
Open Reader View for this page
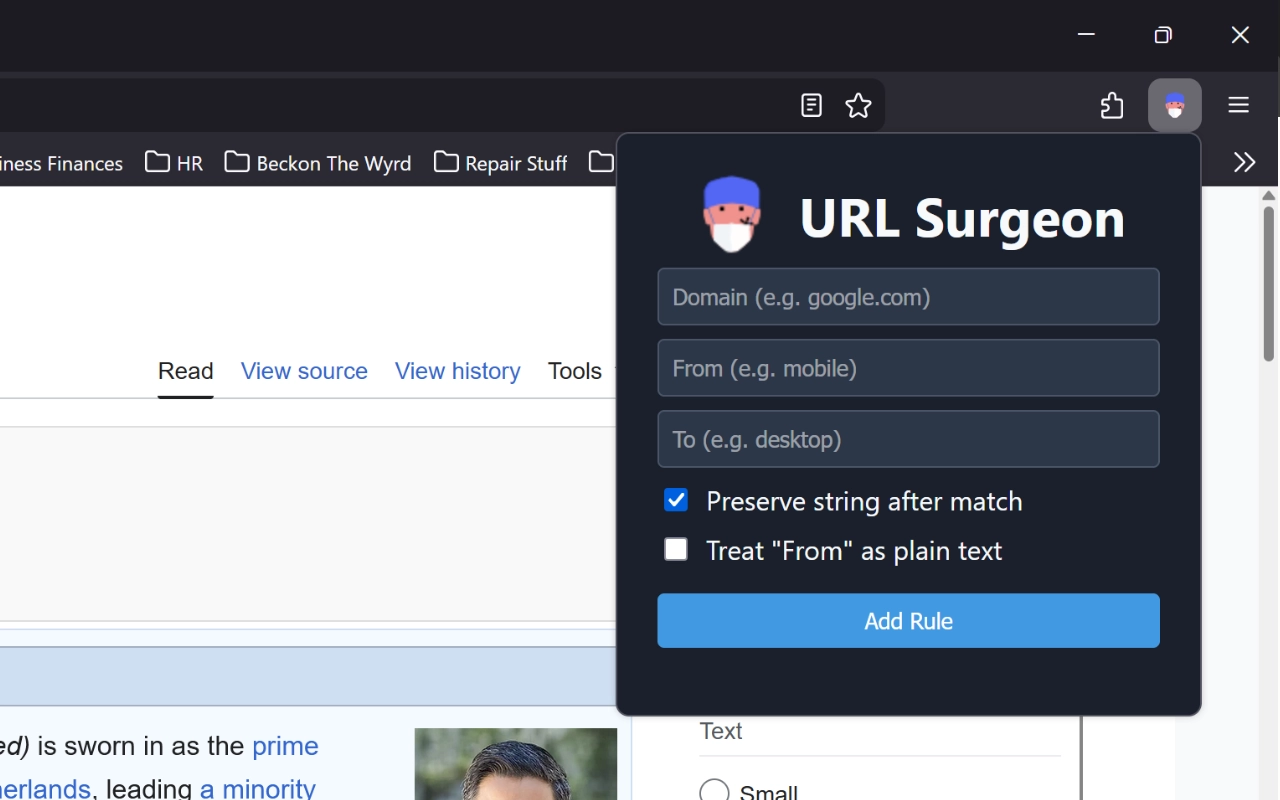tap(811, 105)
